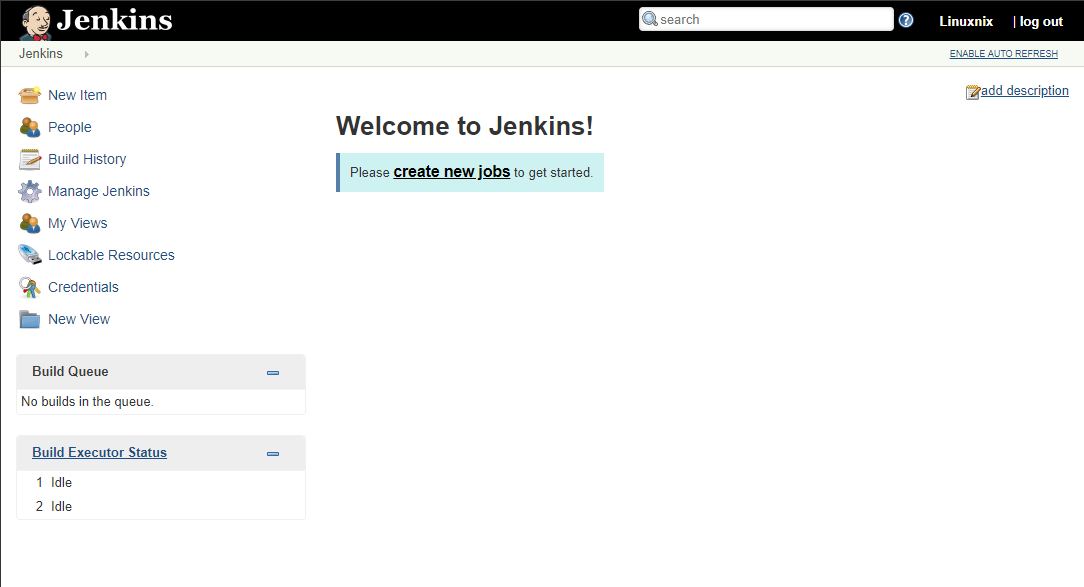Open the add description link
The width and height of the screenshot is (1084, 587).
(x=1024, y=91)
